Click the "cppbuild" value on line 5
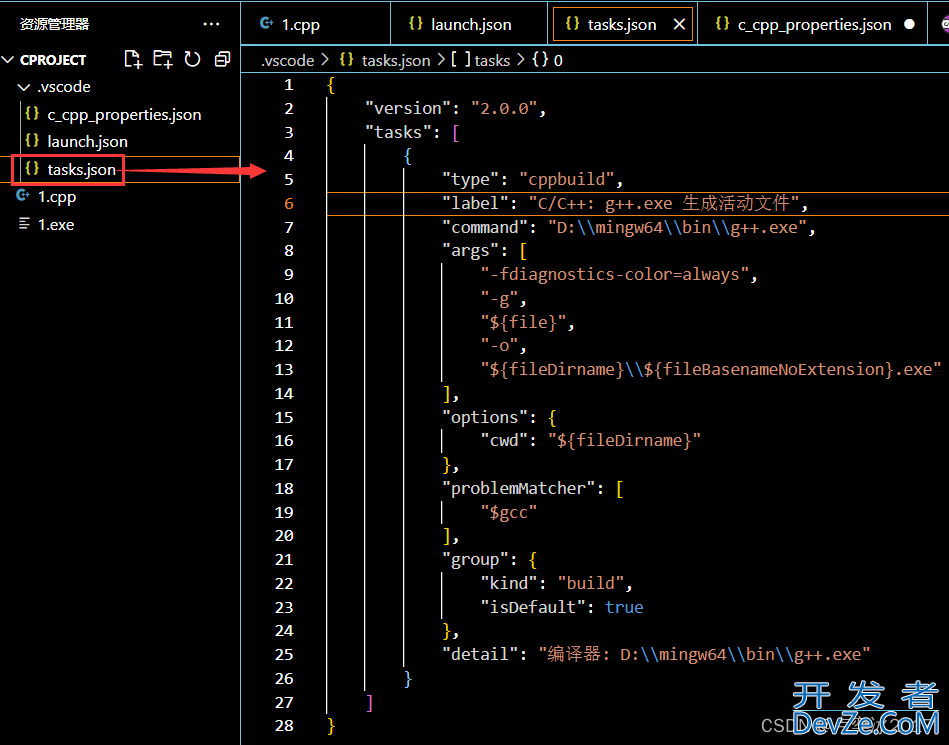The height and width of the screenshot is (745, 949). tap(566, 179)
